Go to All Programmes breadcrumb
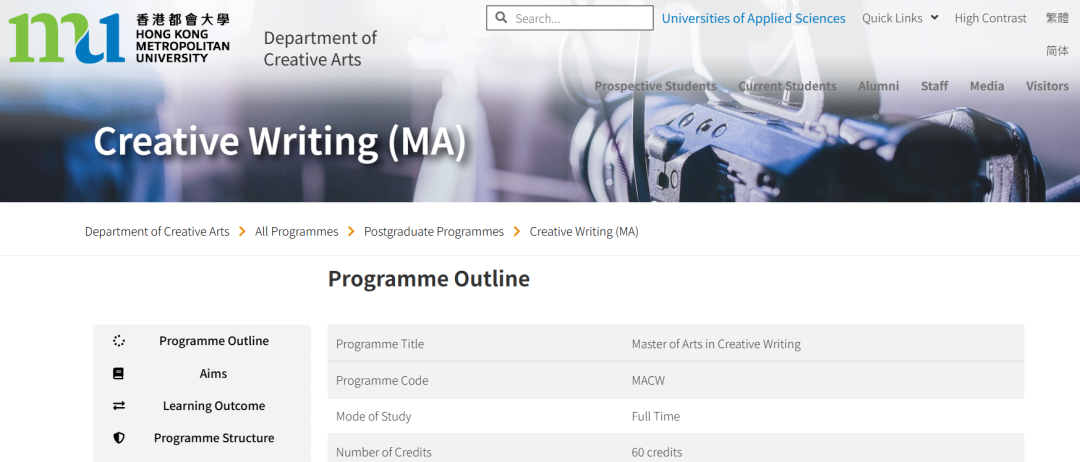 [x=296, y=231]
